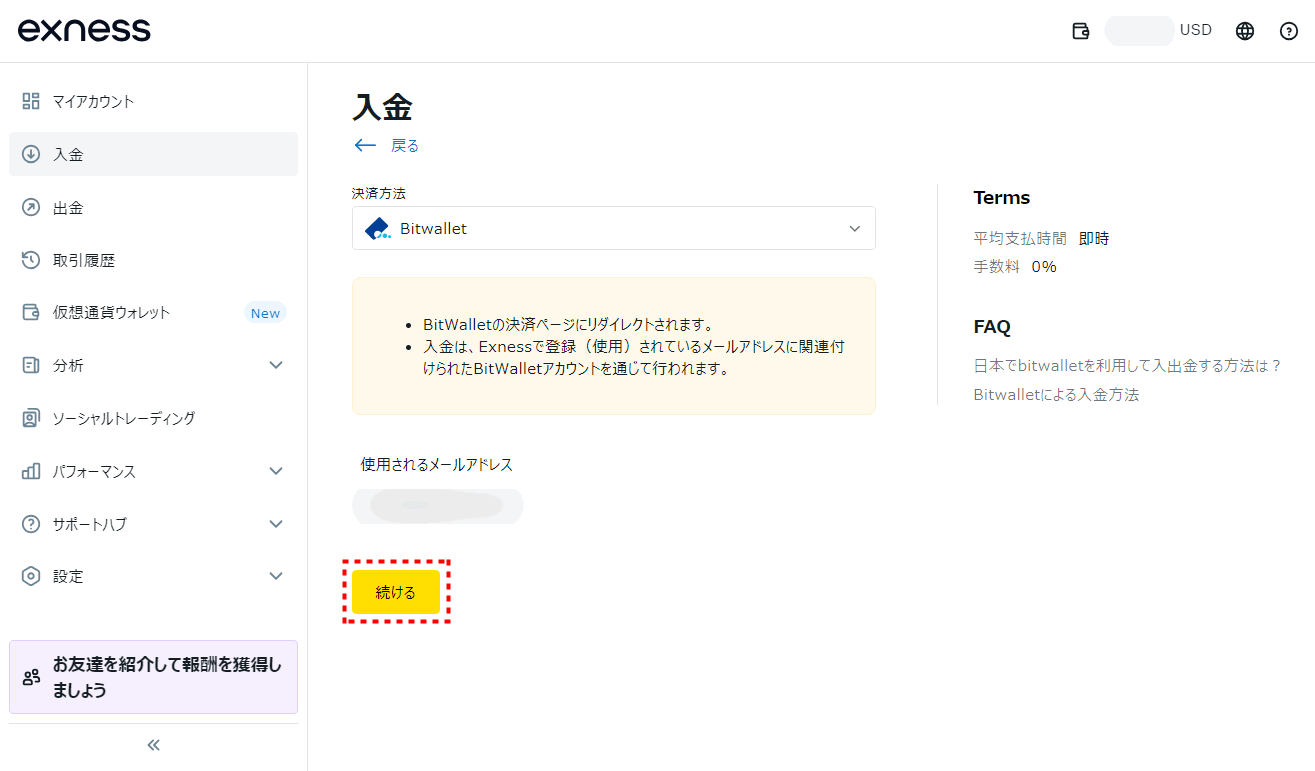1315x771 pixels.
Task: Click the 出金 arrow icon
Action: point(31,207)
